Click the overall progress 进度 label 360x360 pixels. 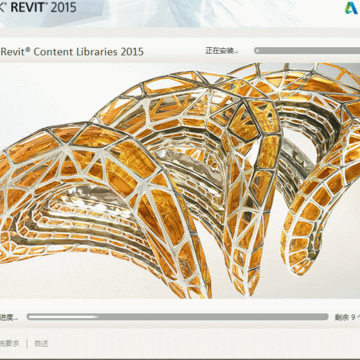coord(8,317)
